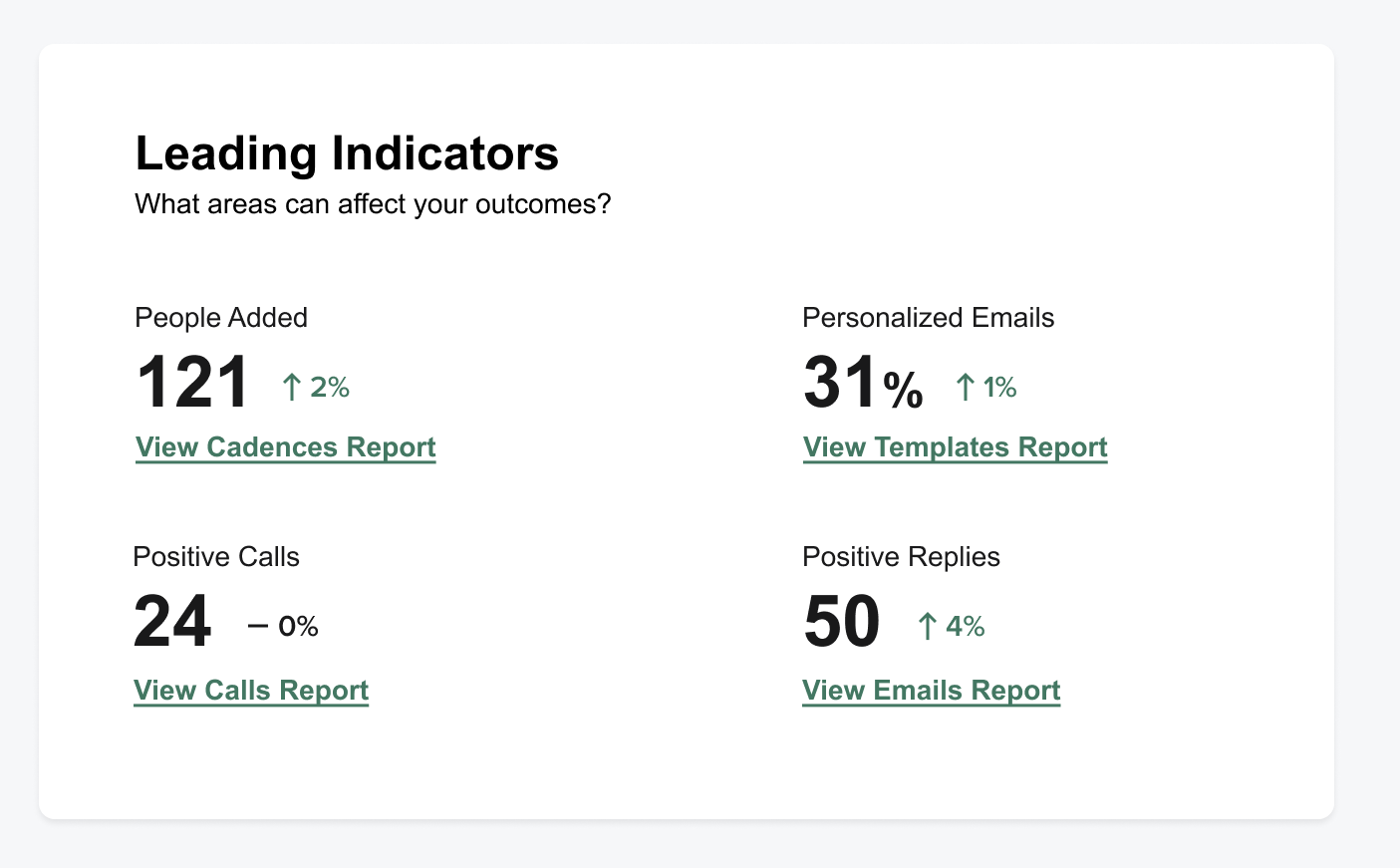Screen dimensions: 1400x868
Task: Select the 31% Personalized Emails value
Action: (862, 381)
